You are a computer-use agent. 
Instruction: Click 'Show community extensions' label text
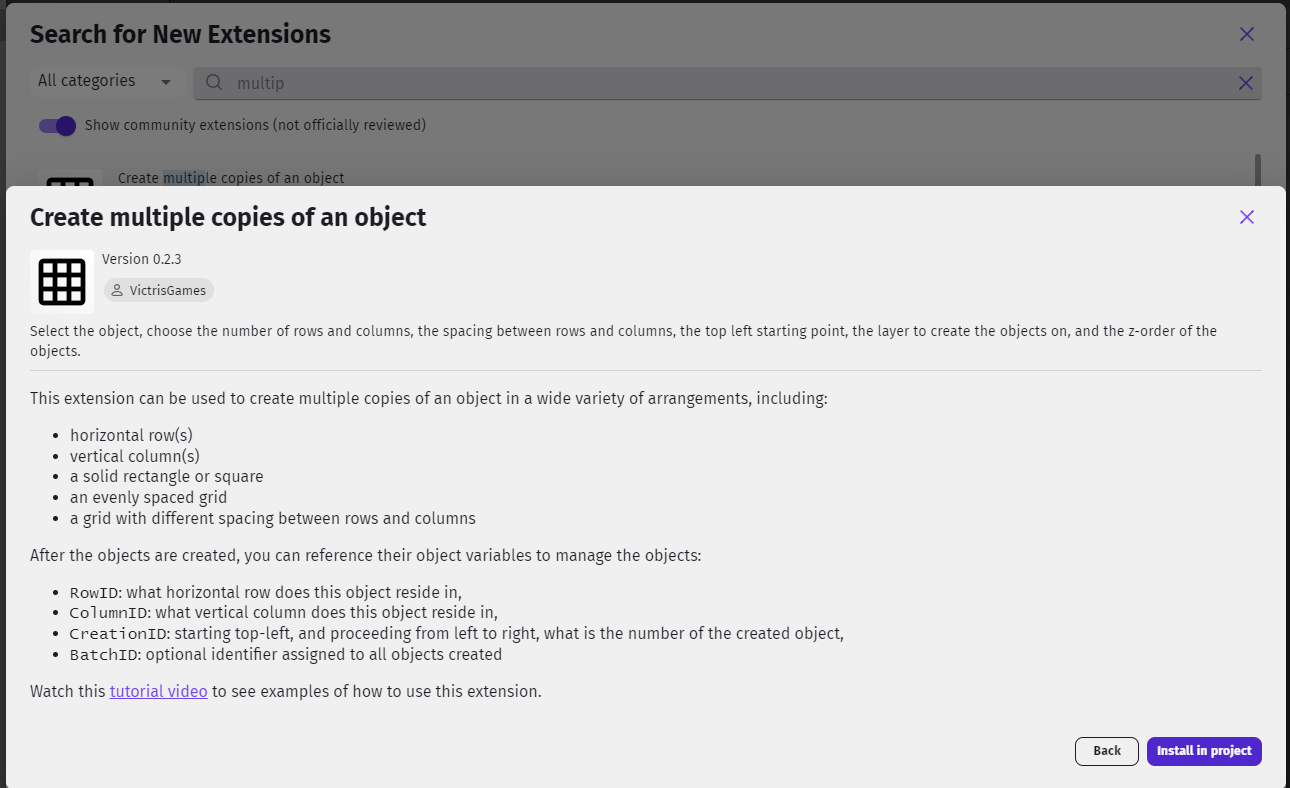[255, 125]
